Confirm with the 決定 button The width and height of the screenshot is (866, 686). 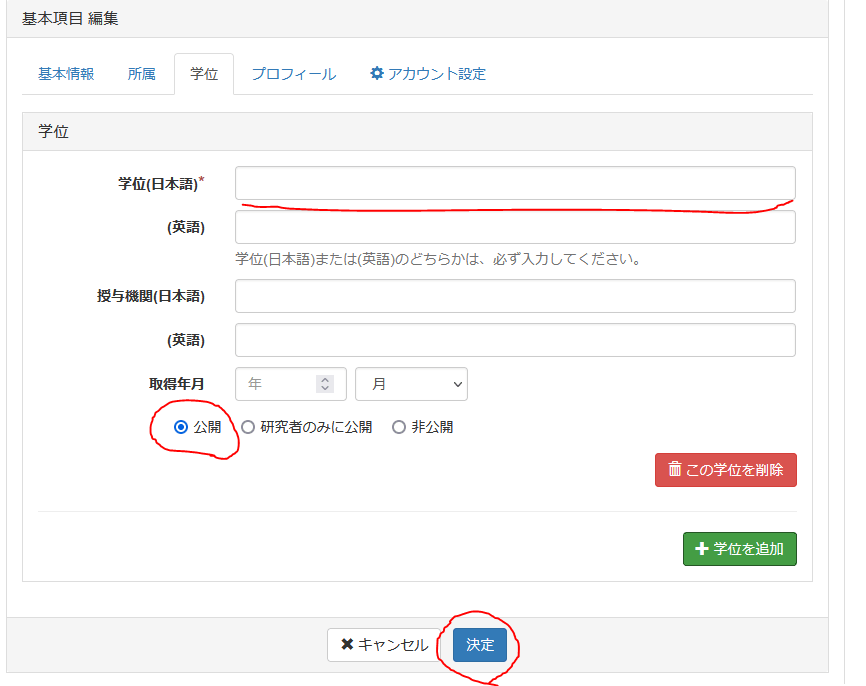[x=480, y=645]
